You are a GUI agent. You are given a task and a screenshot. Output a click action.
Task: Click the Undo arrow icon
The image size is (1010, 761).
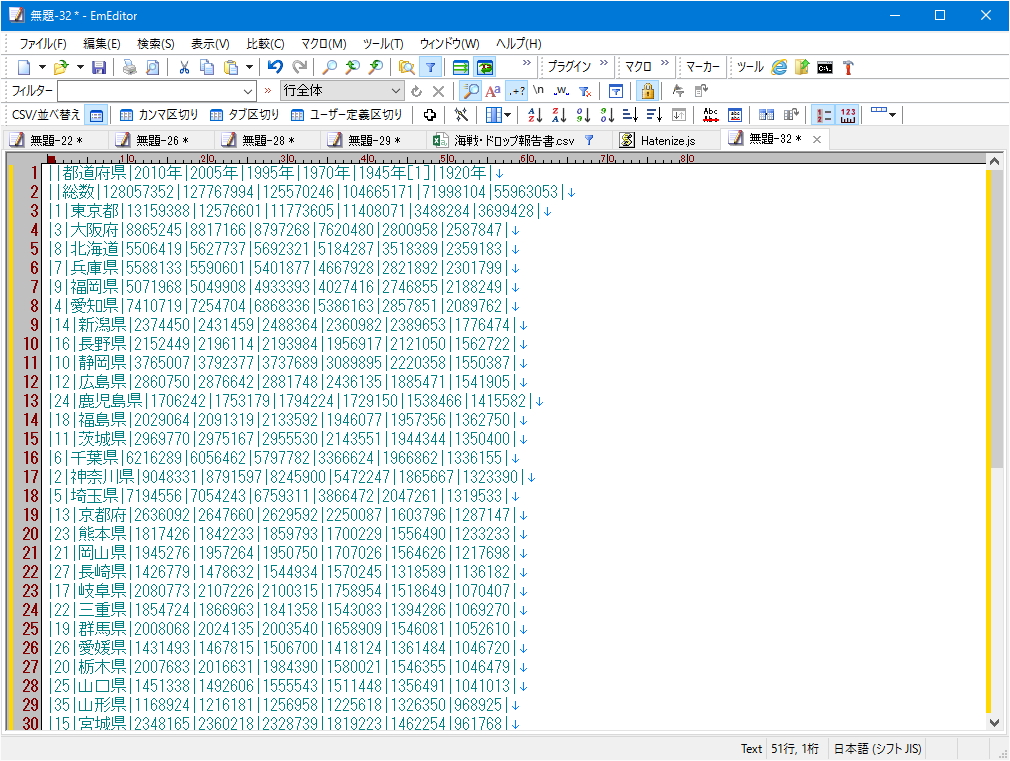coord(276,67)
